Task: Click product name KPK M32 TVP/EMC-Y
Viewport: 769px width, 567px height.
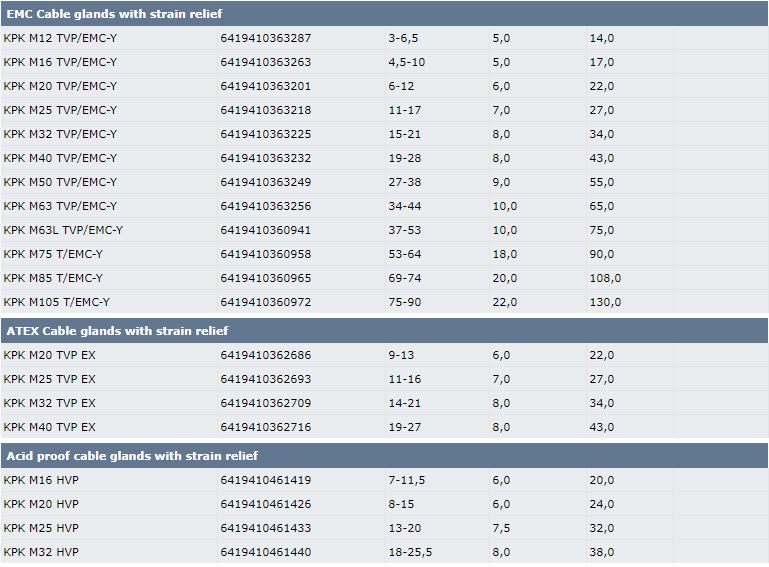Action: click(x=60, y=134)
